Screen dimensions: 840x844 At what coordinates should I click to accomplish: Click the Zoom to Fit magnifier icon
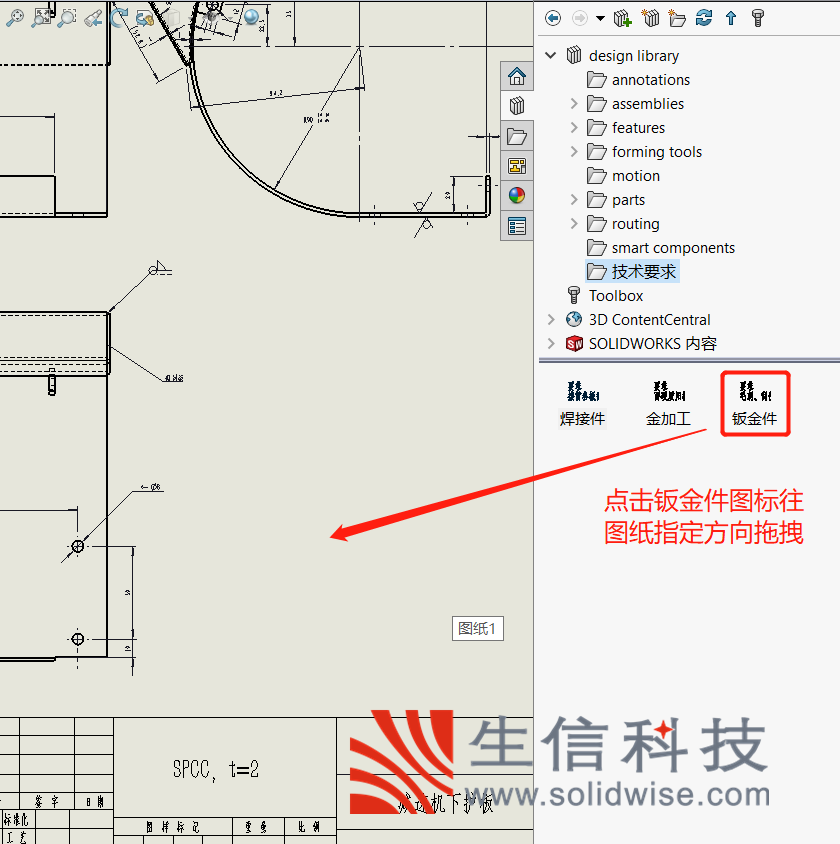(15, 18)
